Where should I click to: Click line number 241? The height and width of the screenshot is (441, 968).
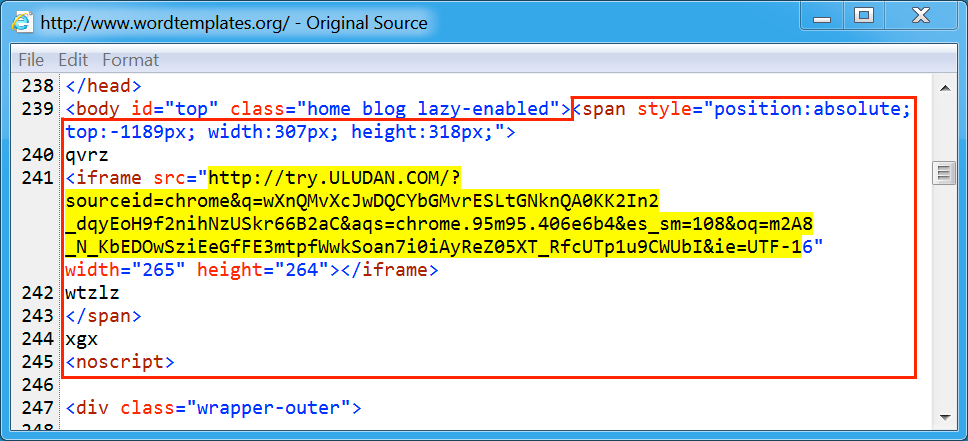[38, 178]
